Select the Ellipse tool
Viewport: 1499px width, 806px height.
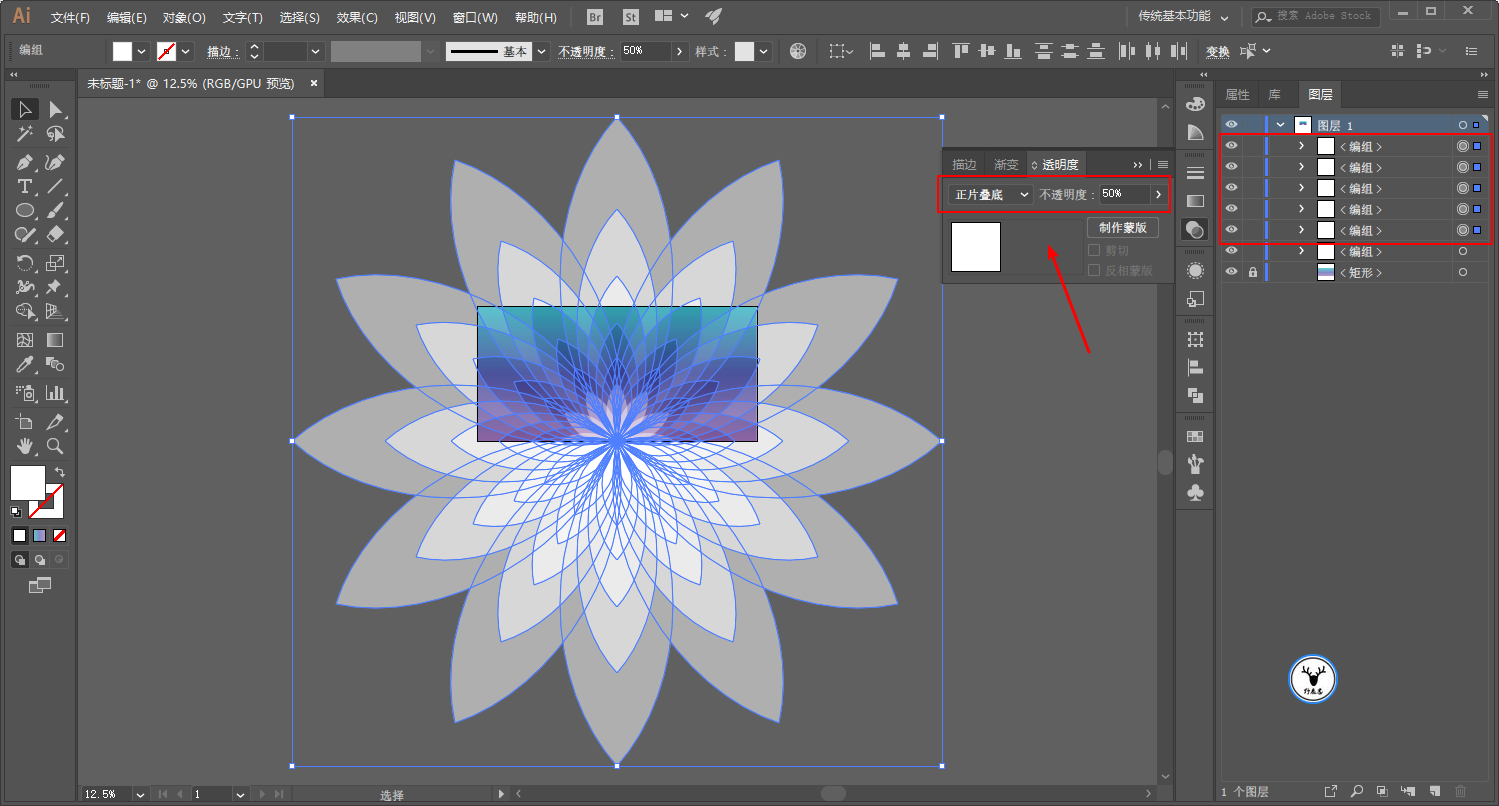tap(25, 210)
